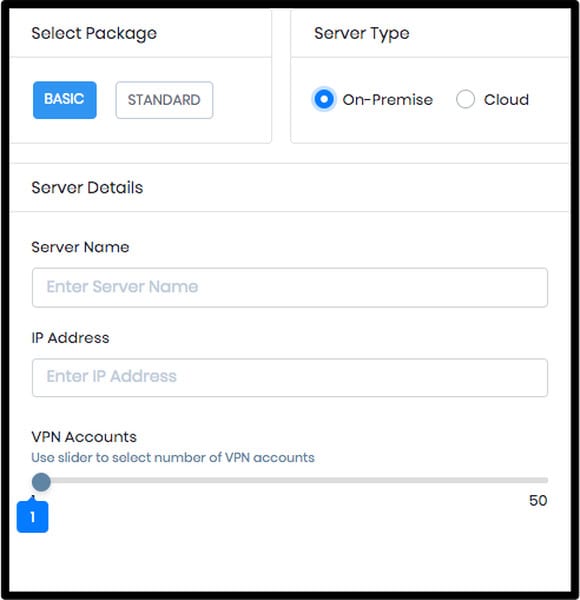The image size is (580, 600).
Task: Select the Cloud radio button
Action: tap(465, 99)
